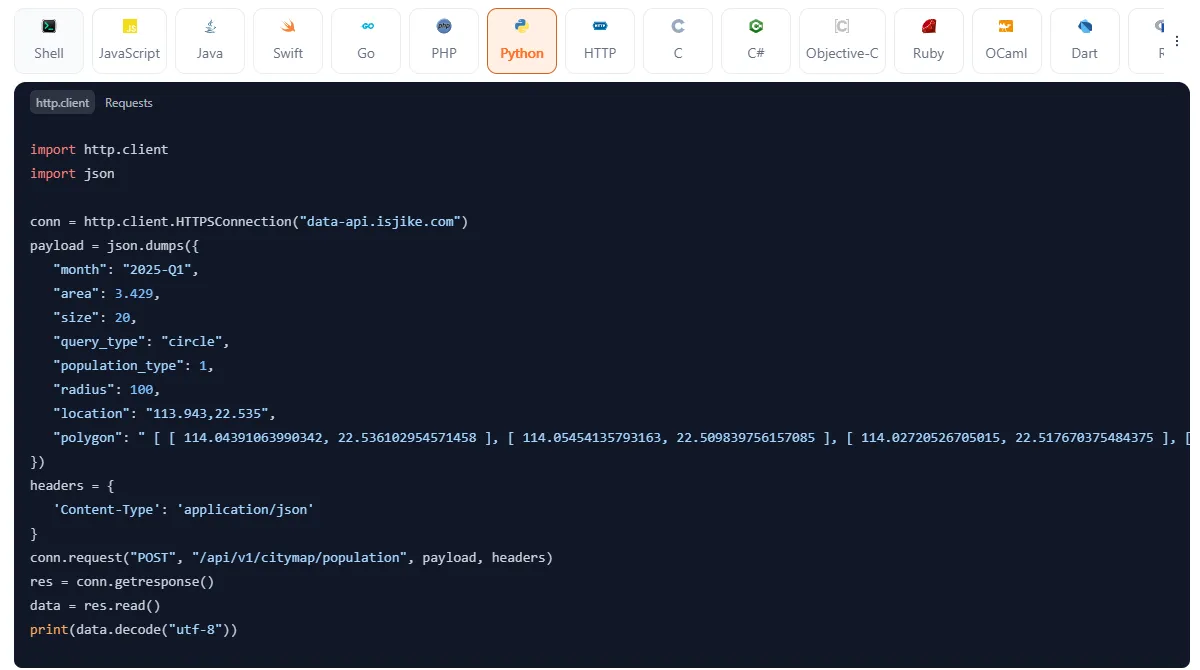The image size is (1200, 670).
Task: Select the highlighted Python tab
Action: tap(522, 41)
